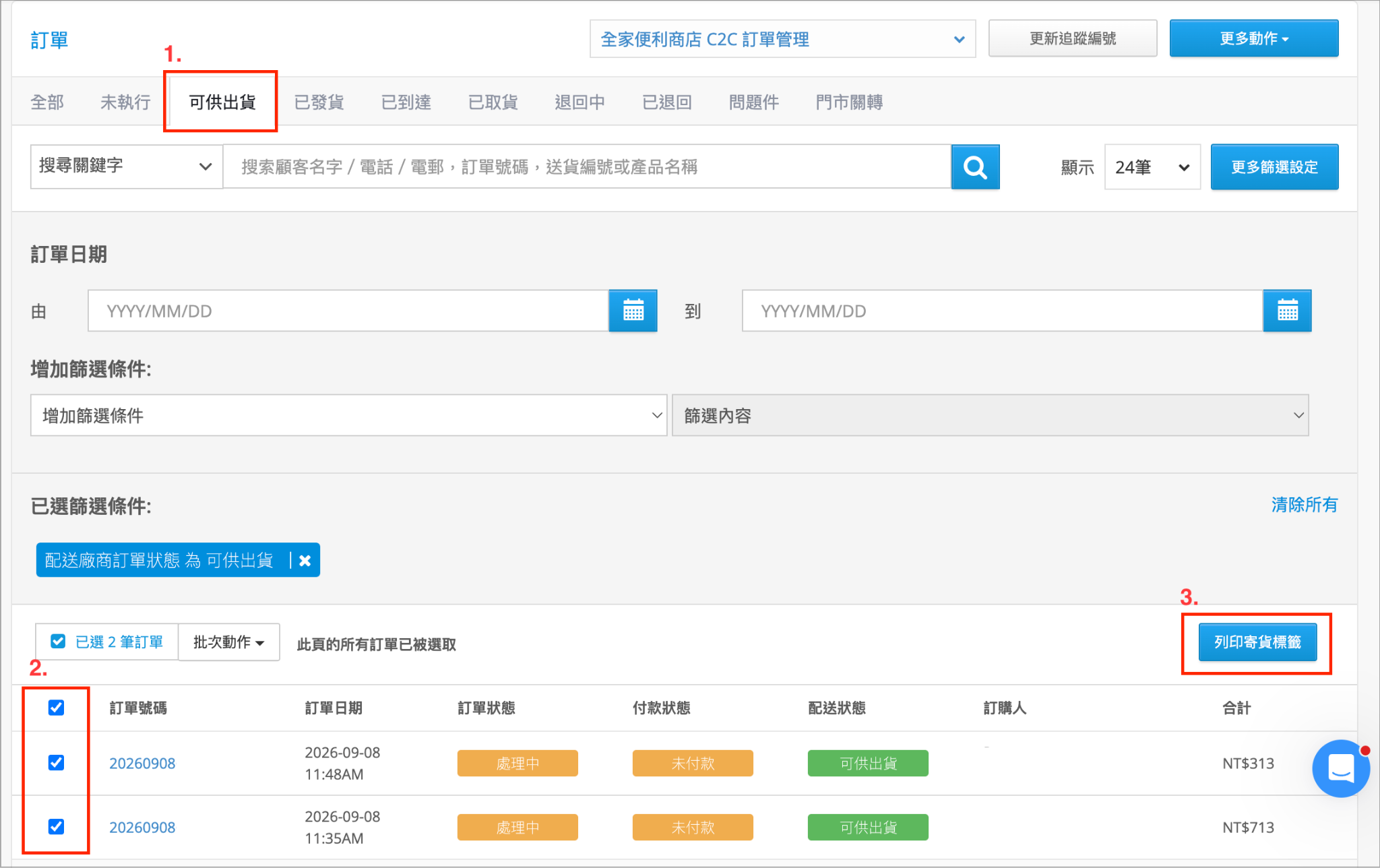Open the start date calendar picker
The image size is (1380, 868).
633,311
